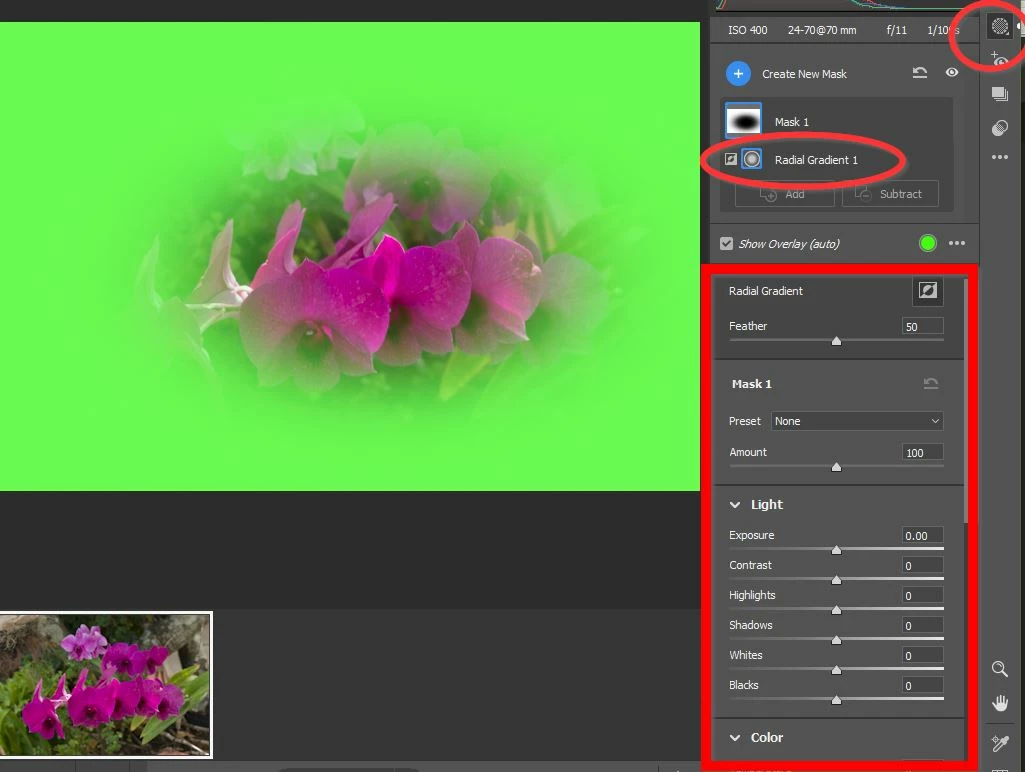1025x772 pixels.
Task: Click the Add to mask button
Action: (784, 194)
